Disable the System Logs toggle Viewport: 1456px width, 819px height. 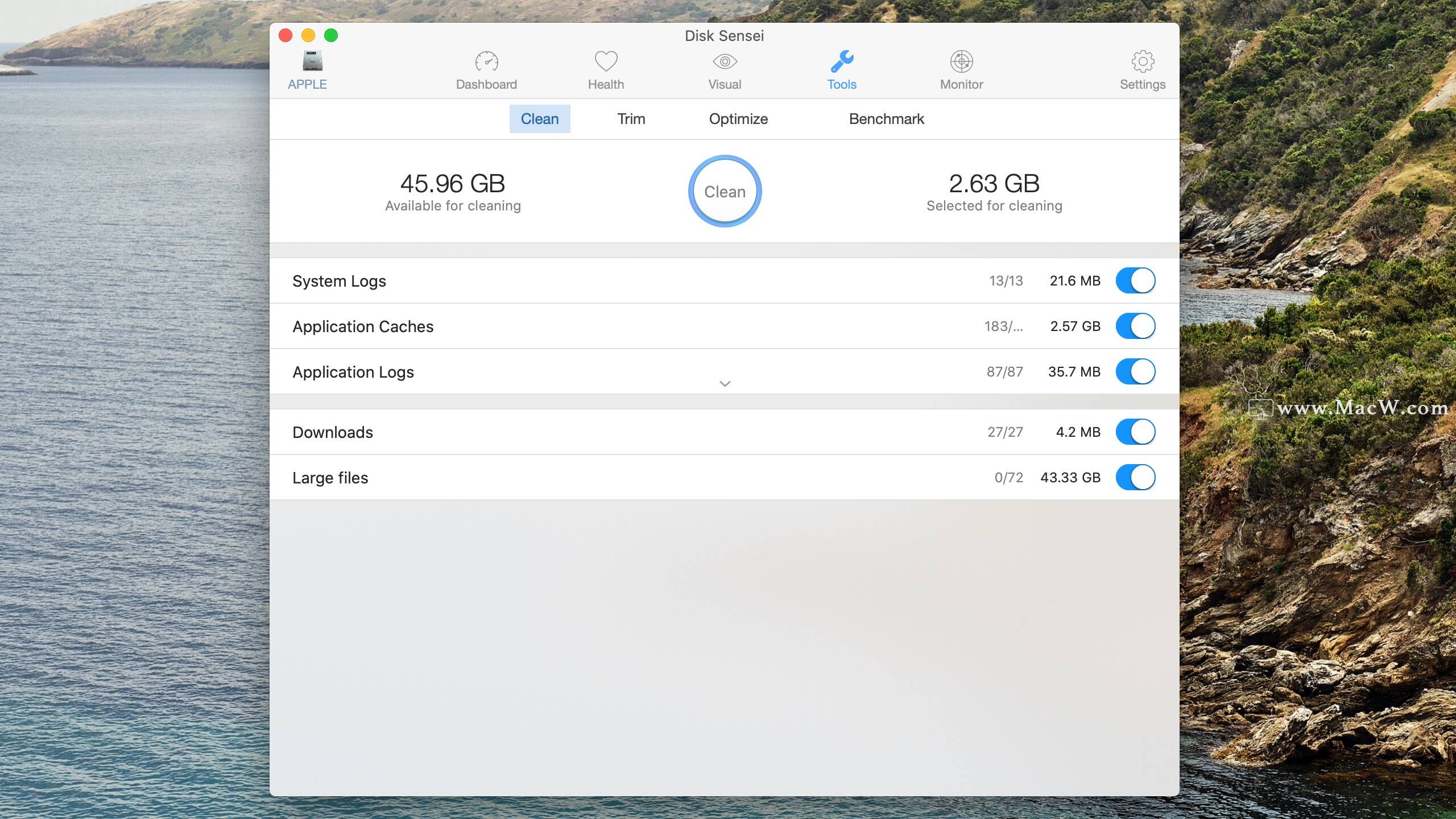coord(1135,280)
